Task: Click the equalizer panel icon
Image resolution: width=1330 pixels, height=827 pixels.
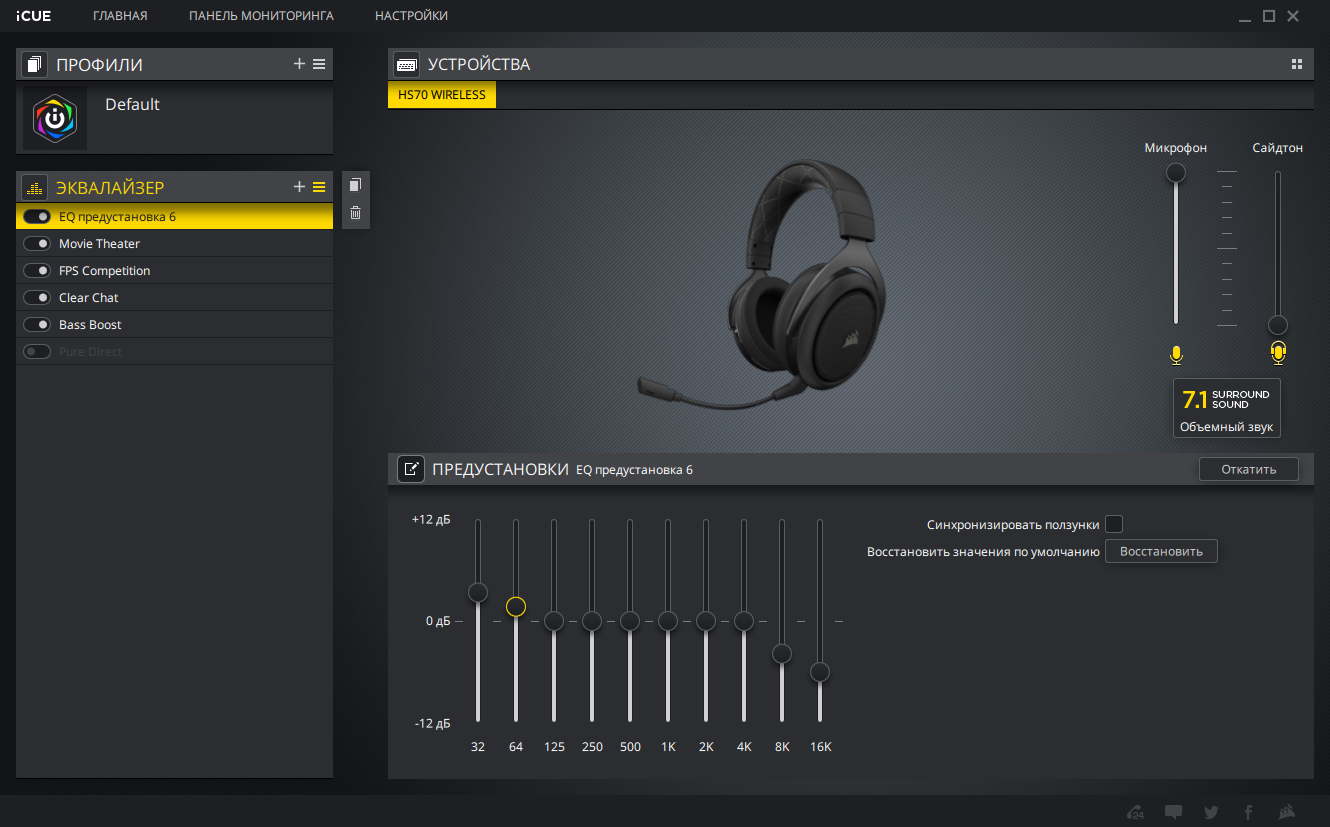Action: (x=35, y=187)
